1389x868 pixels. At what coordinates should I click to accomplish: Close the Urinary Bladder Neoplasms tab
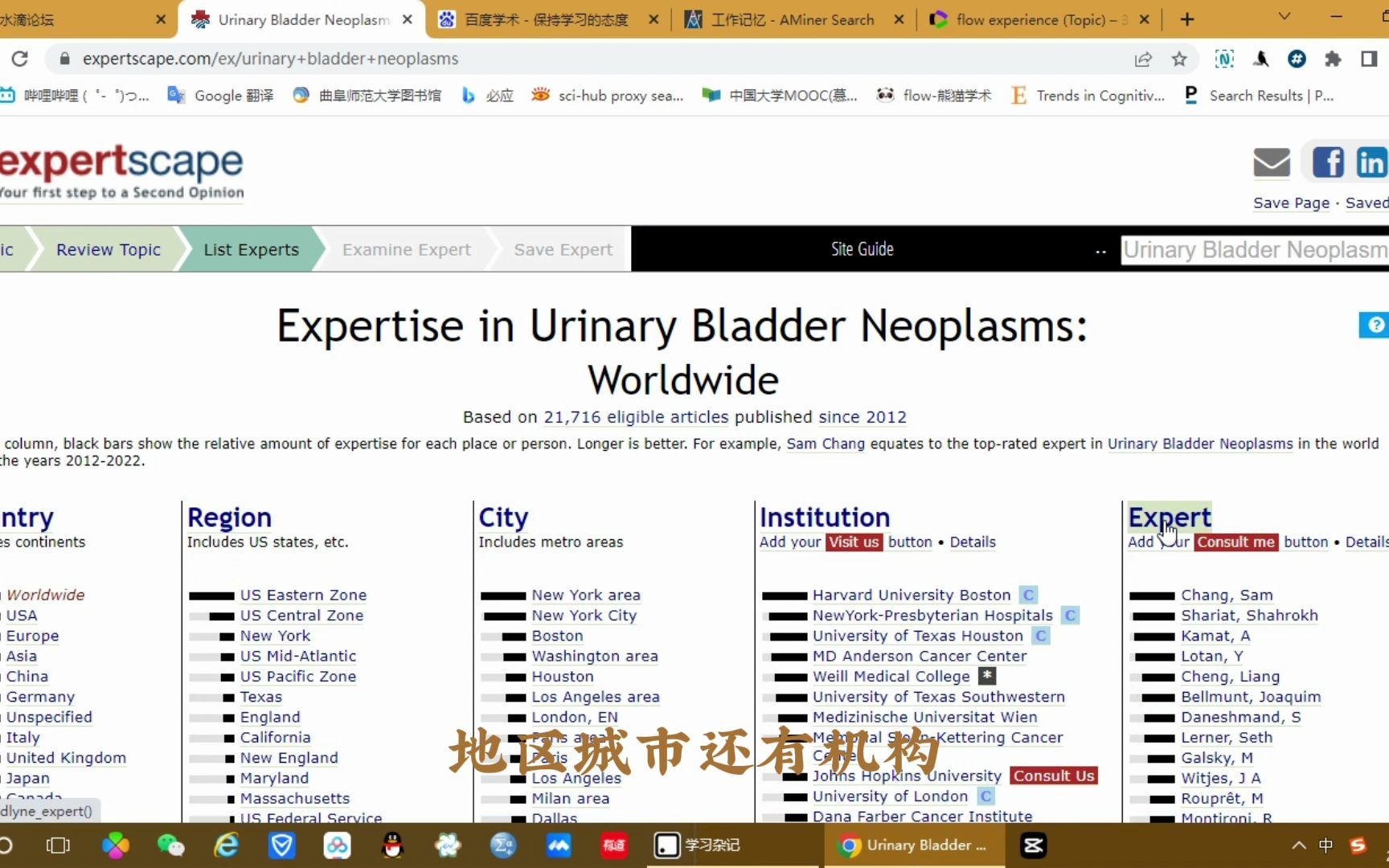point(408,19)
